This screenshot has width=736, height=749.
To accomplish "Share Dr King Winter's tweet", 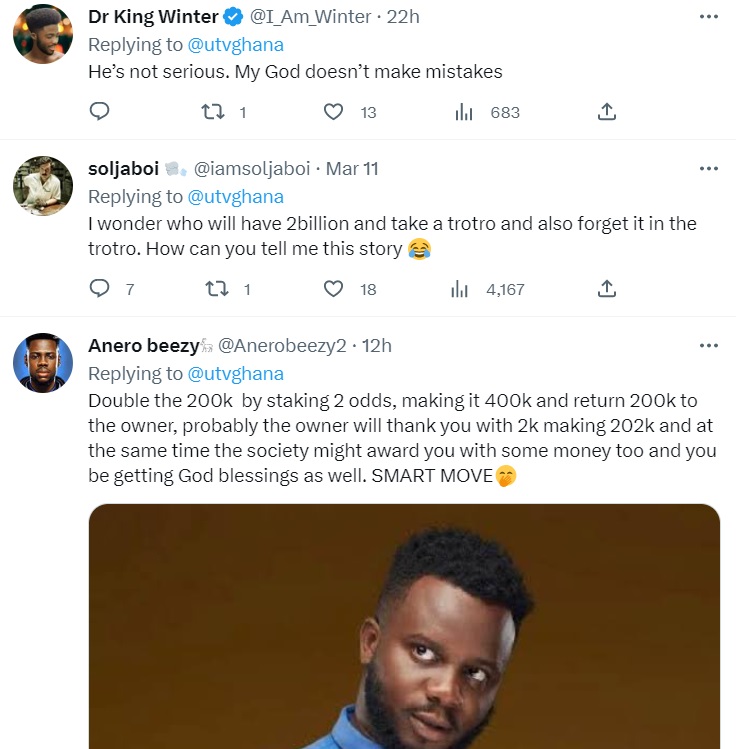I will point(606,112).
